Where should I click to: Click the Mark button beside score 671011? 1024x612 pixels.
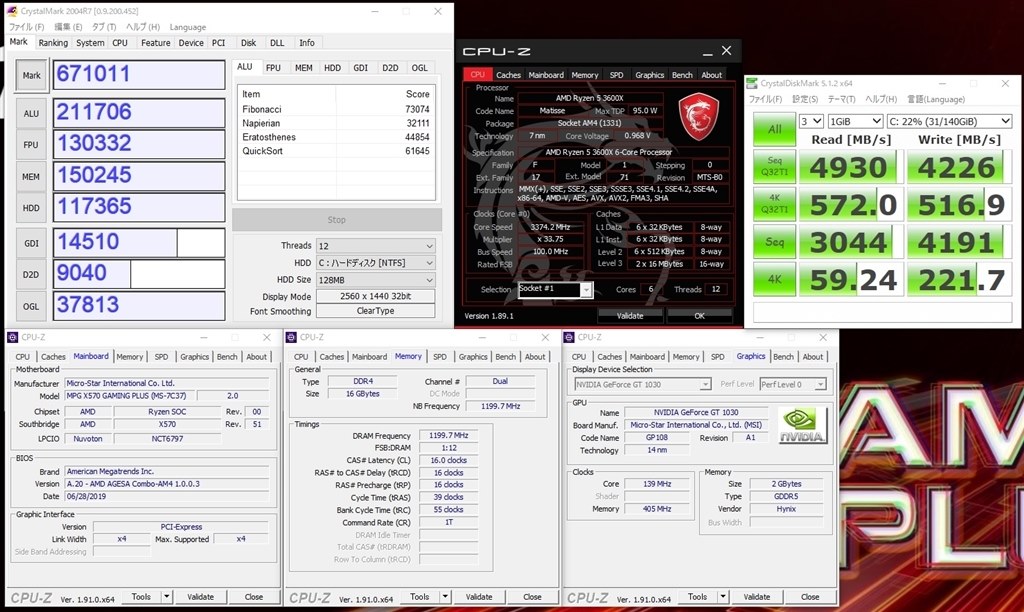[x=31, y=76]
